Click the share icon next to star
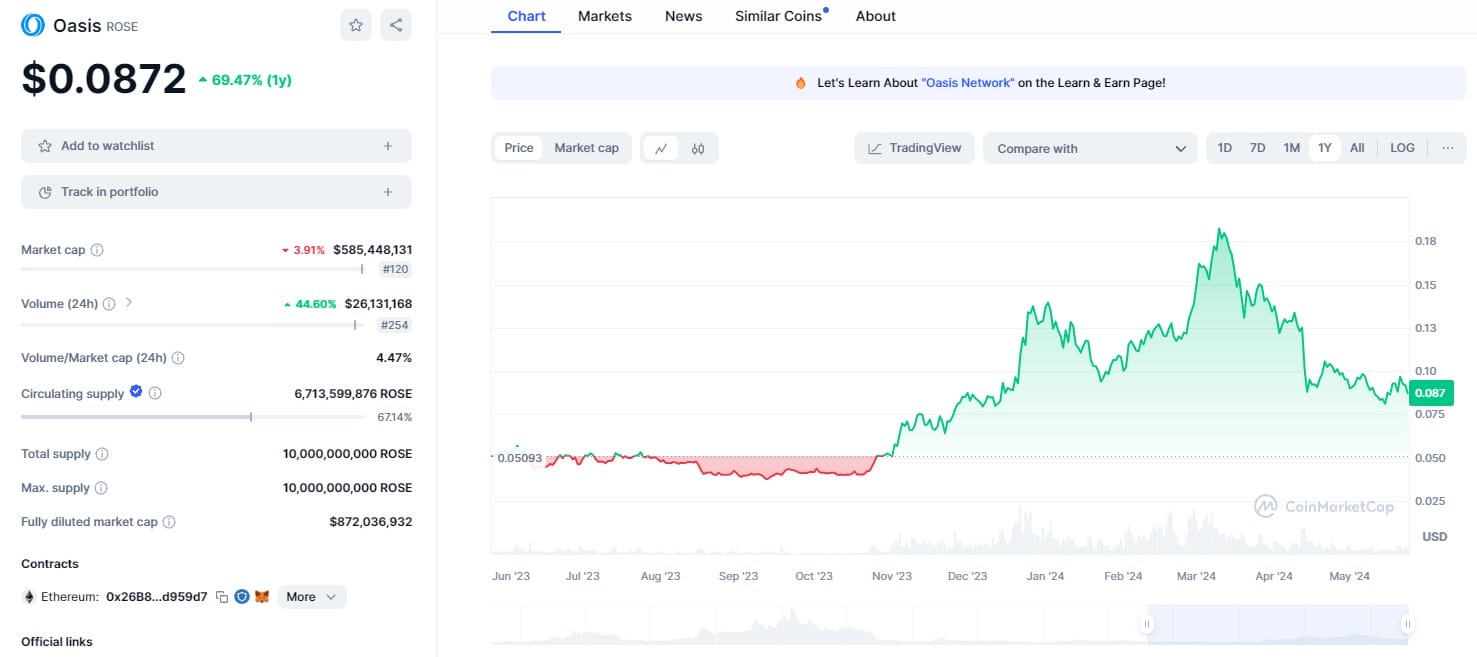This screenshot has width=1477, height=657. (396, 25)
